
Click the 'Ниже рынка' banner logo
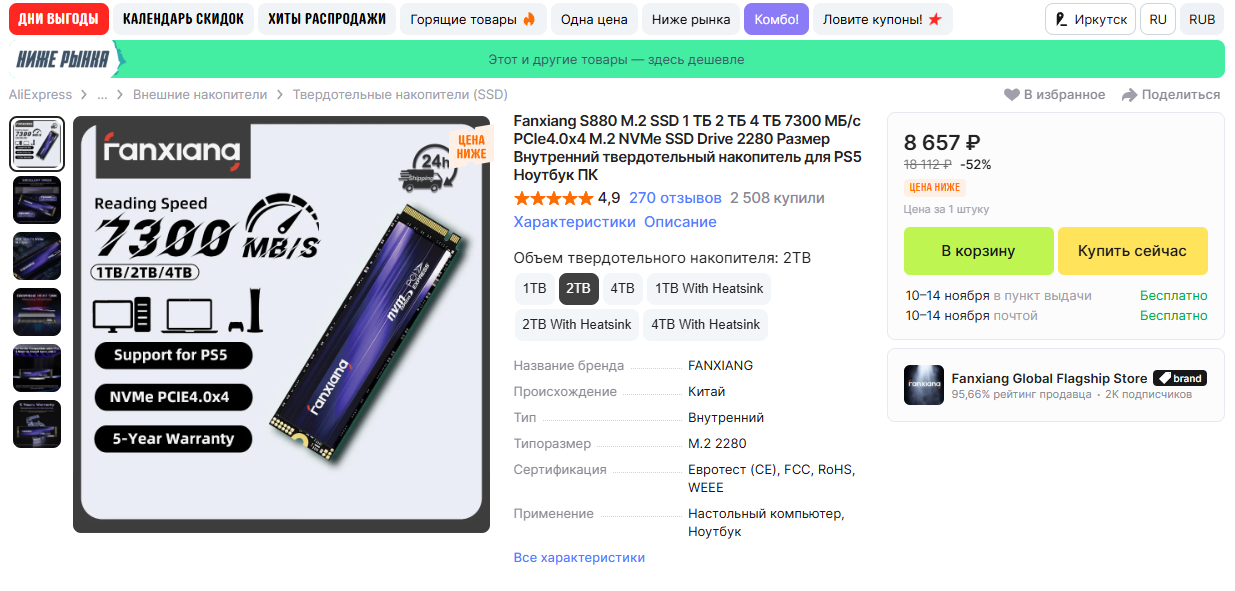(64, 60)
